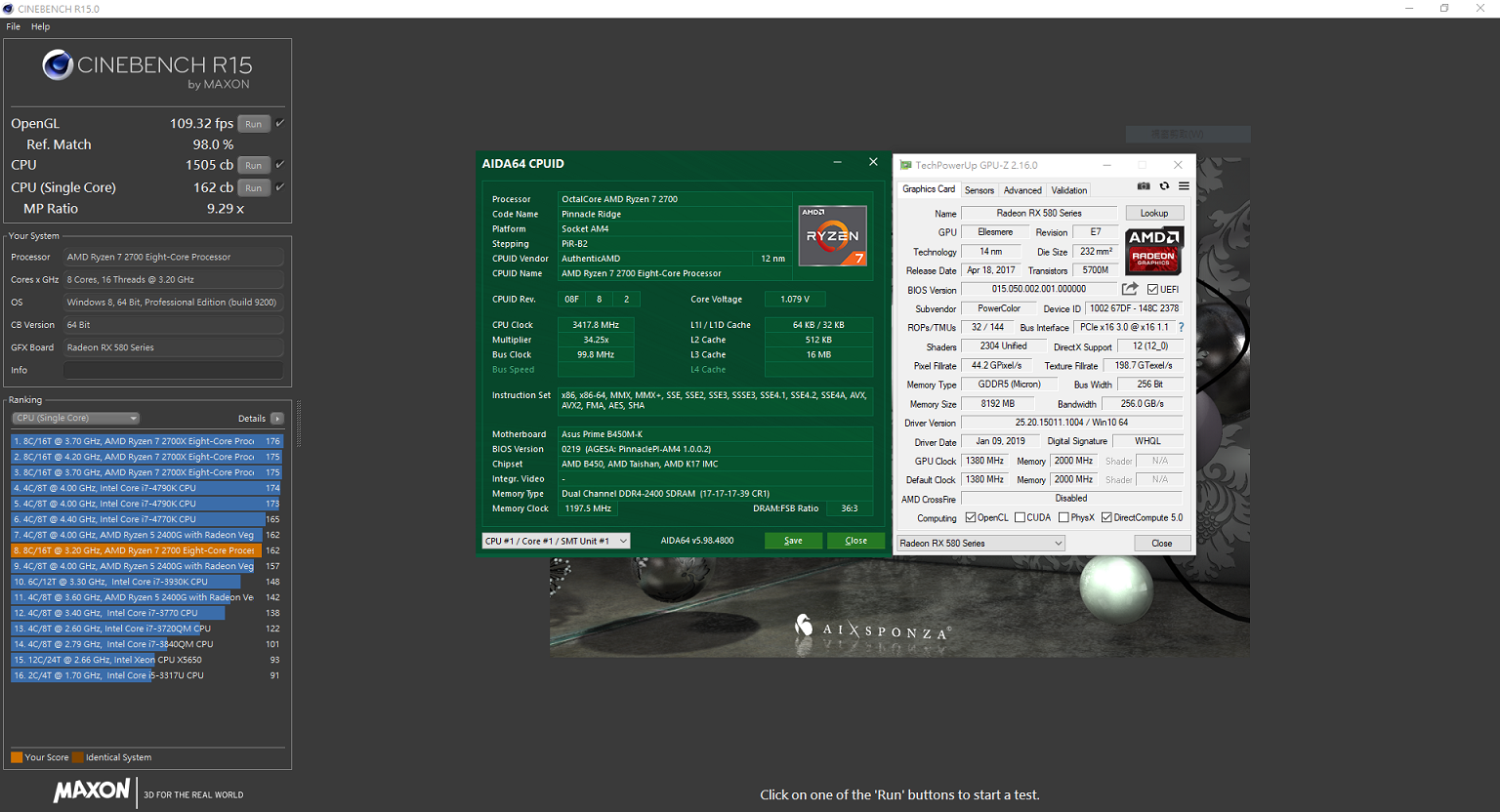Toggle the CPU (Single Core) test checkmark

(x=280, y=186)
